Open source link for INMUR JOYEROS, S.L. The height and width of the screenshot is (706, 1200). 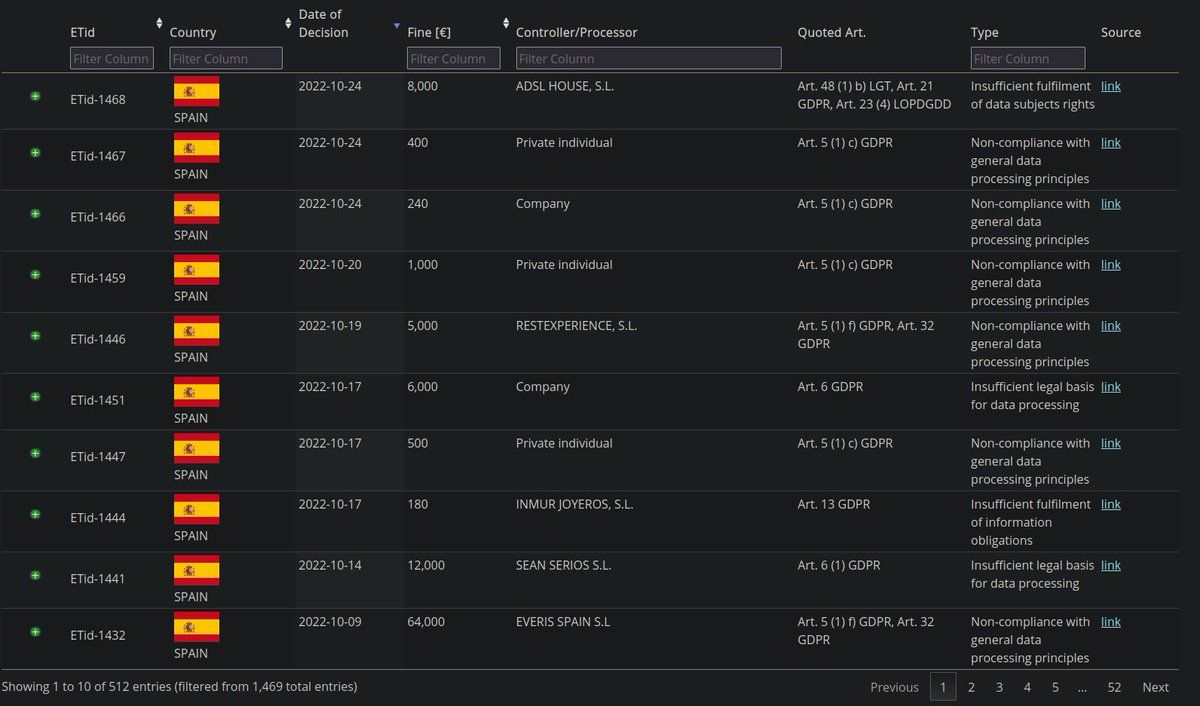(x=1111, y=504)
